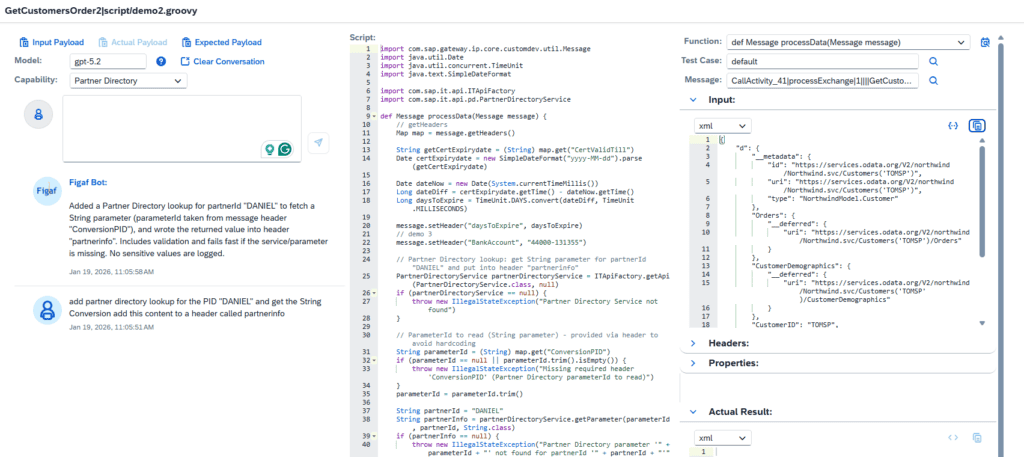Image resolution: width=1024 pixels, height=457 pixels.
Task: Search messages with the magnifier icon
Action: click(x=934, y=81)
